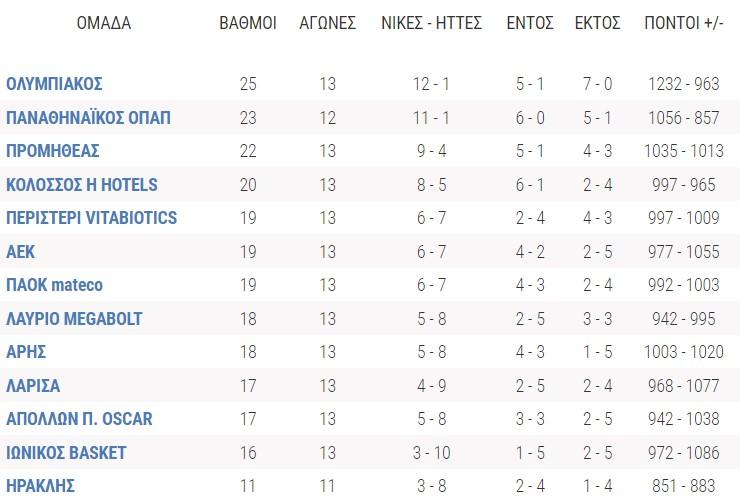This screenshot has width=740, height=500.
Task: Click the ΑΕΚ team name
Action: coord(21,252)
